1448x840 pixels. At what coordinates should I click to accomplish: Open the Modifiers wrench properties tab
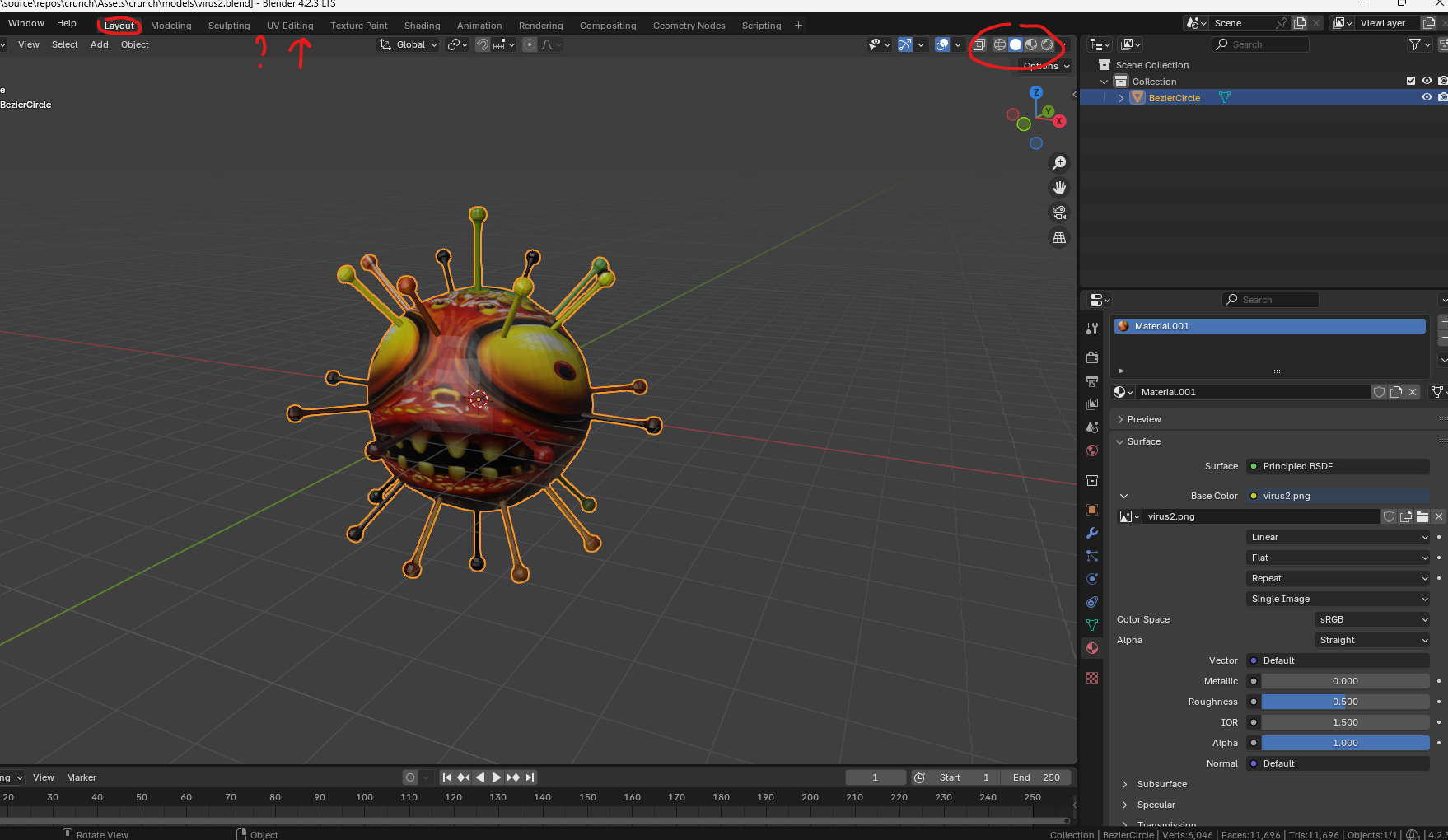tap(1092, 533)
